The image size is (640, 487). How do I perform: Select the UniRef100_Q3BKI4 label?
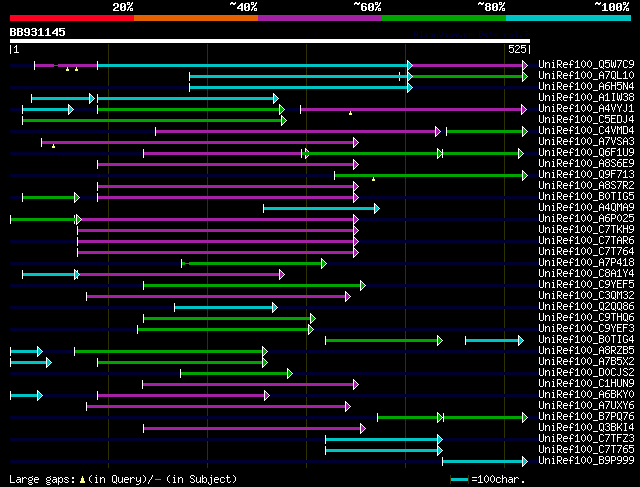pos(586,428)
